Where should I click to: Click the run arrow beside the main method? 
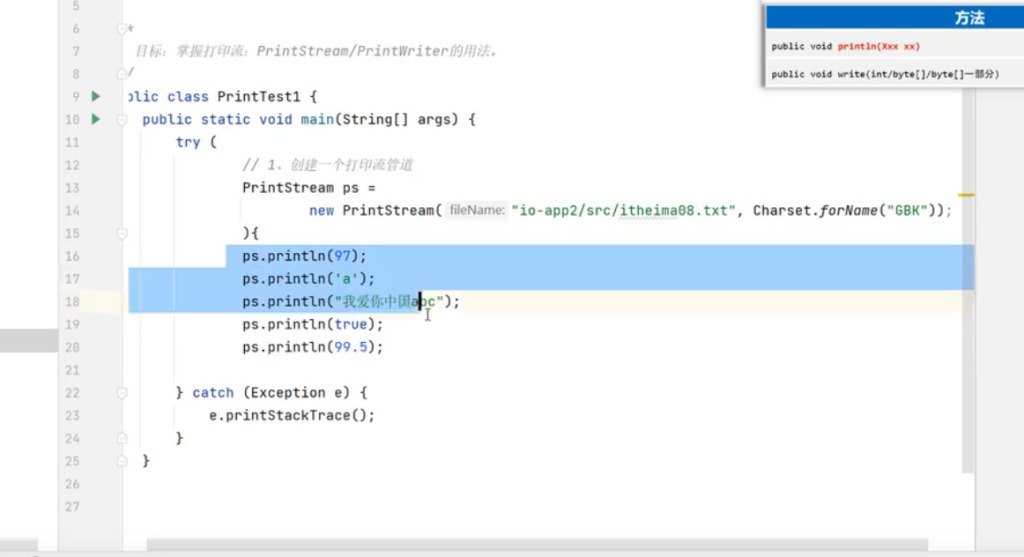(96, 120)
